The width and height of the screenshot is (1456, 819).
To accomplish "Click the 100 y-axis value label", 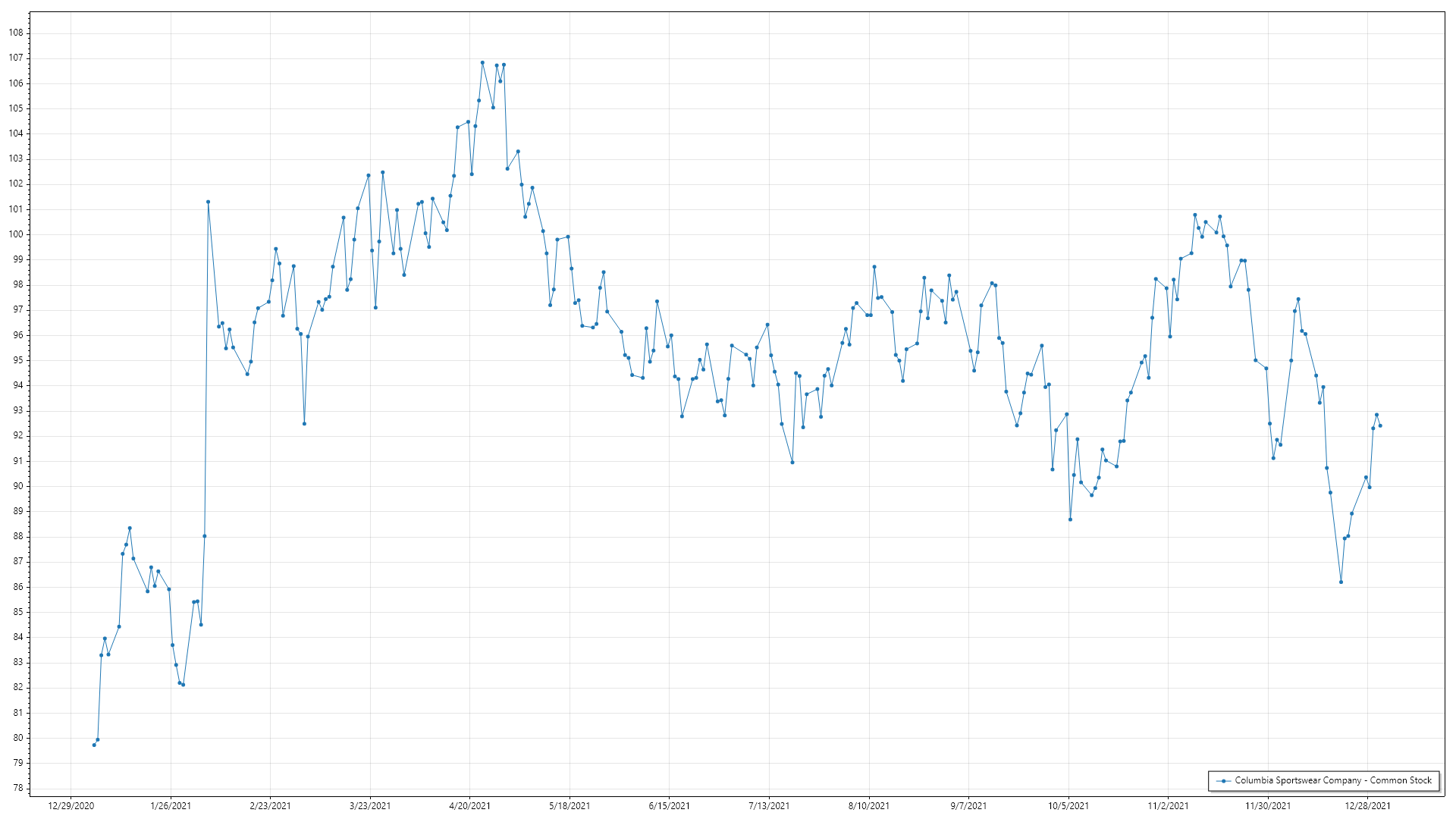I will 16,234.
